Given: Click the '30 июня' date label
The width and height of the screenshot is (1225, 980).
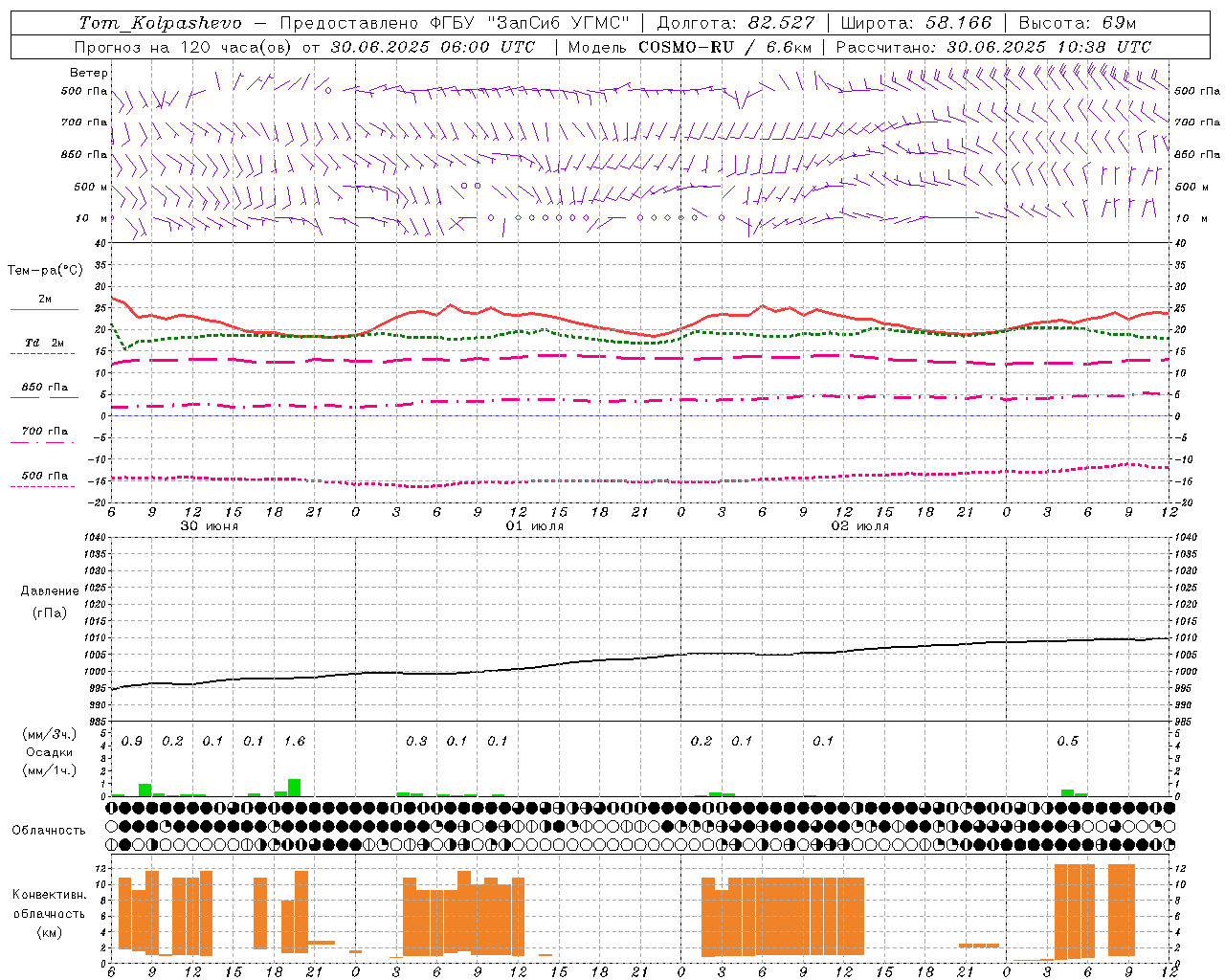Looking at the screenshot, I should click(x=210, y=526).
